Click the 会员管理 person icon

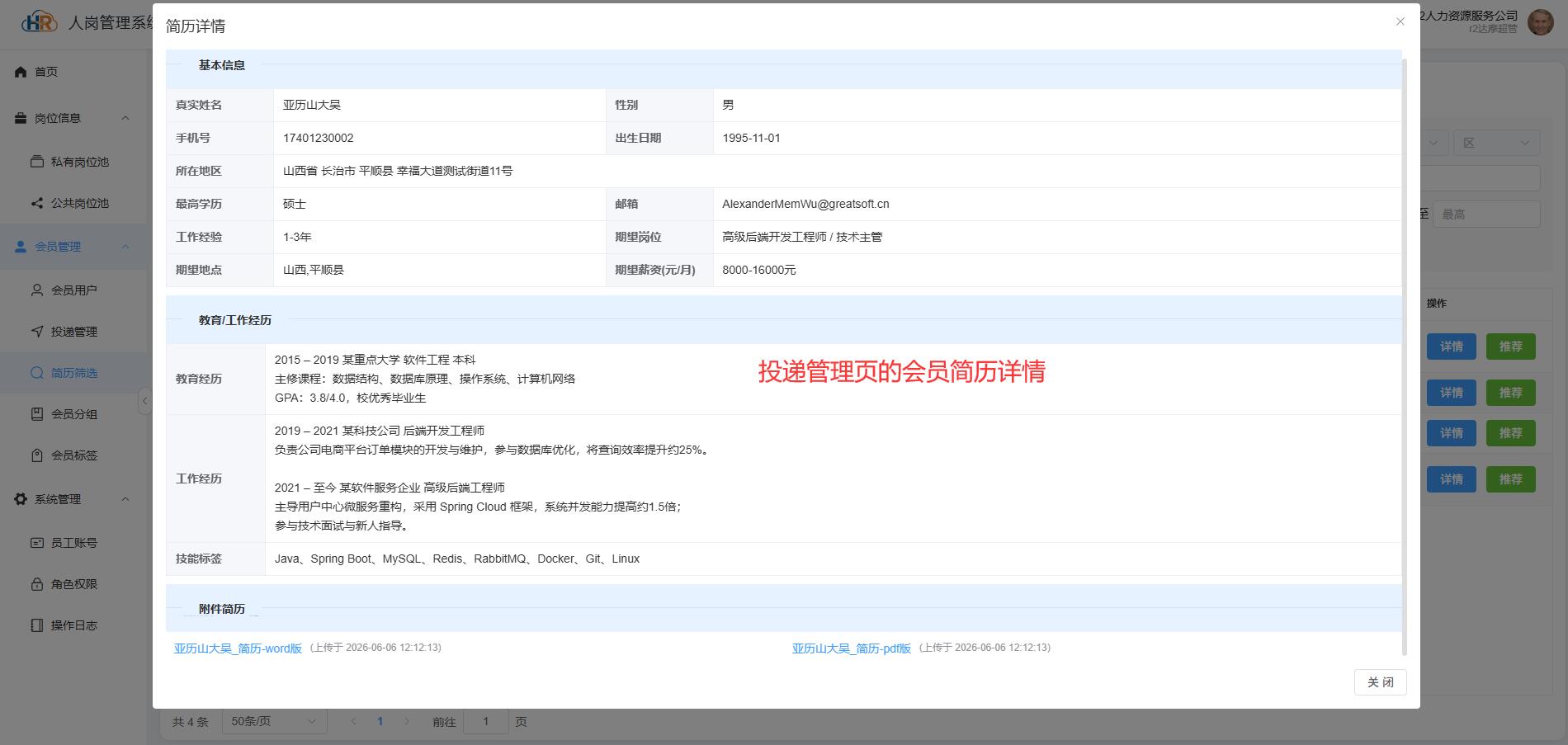coord(21,247)
